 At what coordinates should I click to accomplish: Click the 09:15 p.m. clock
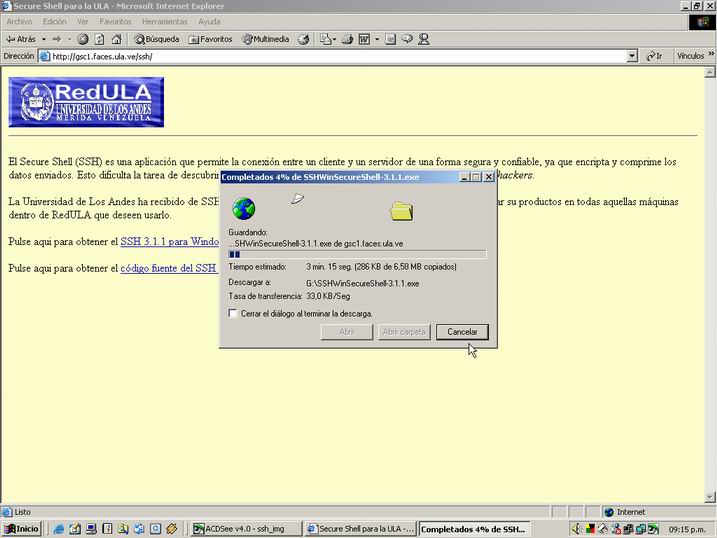pyautogui.click(x=687, y=529)
